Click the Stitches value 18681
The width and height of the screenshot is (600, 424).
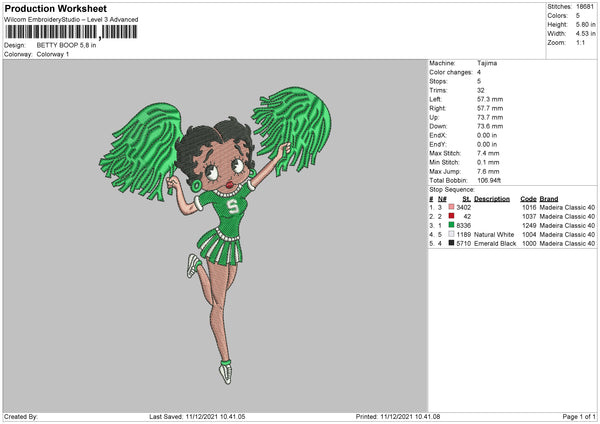tap(585, 7)
